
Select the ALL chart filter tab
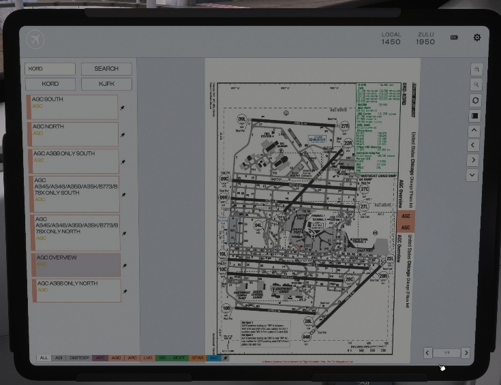(x=44, y=358)
